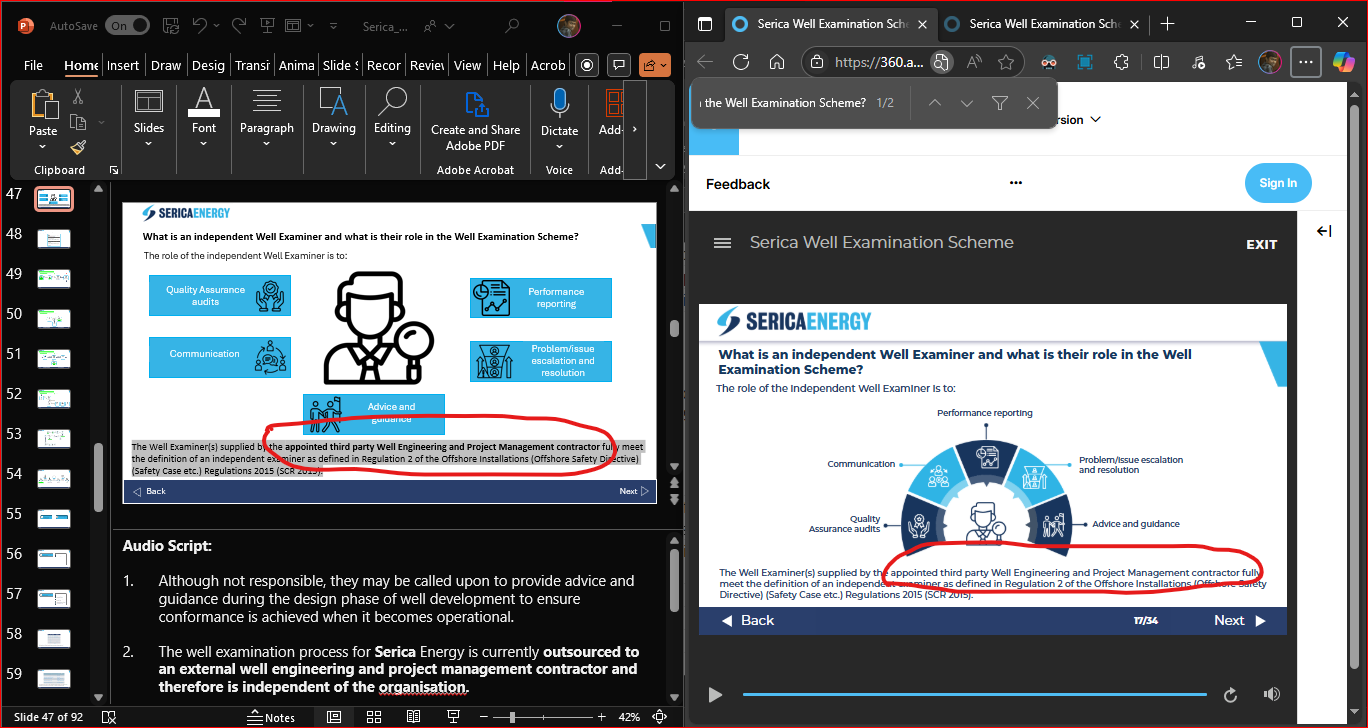
Task: Select slide 57 thumbnail
Action: click(54, 598)
